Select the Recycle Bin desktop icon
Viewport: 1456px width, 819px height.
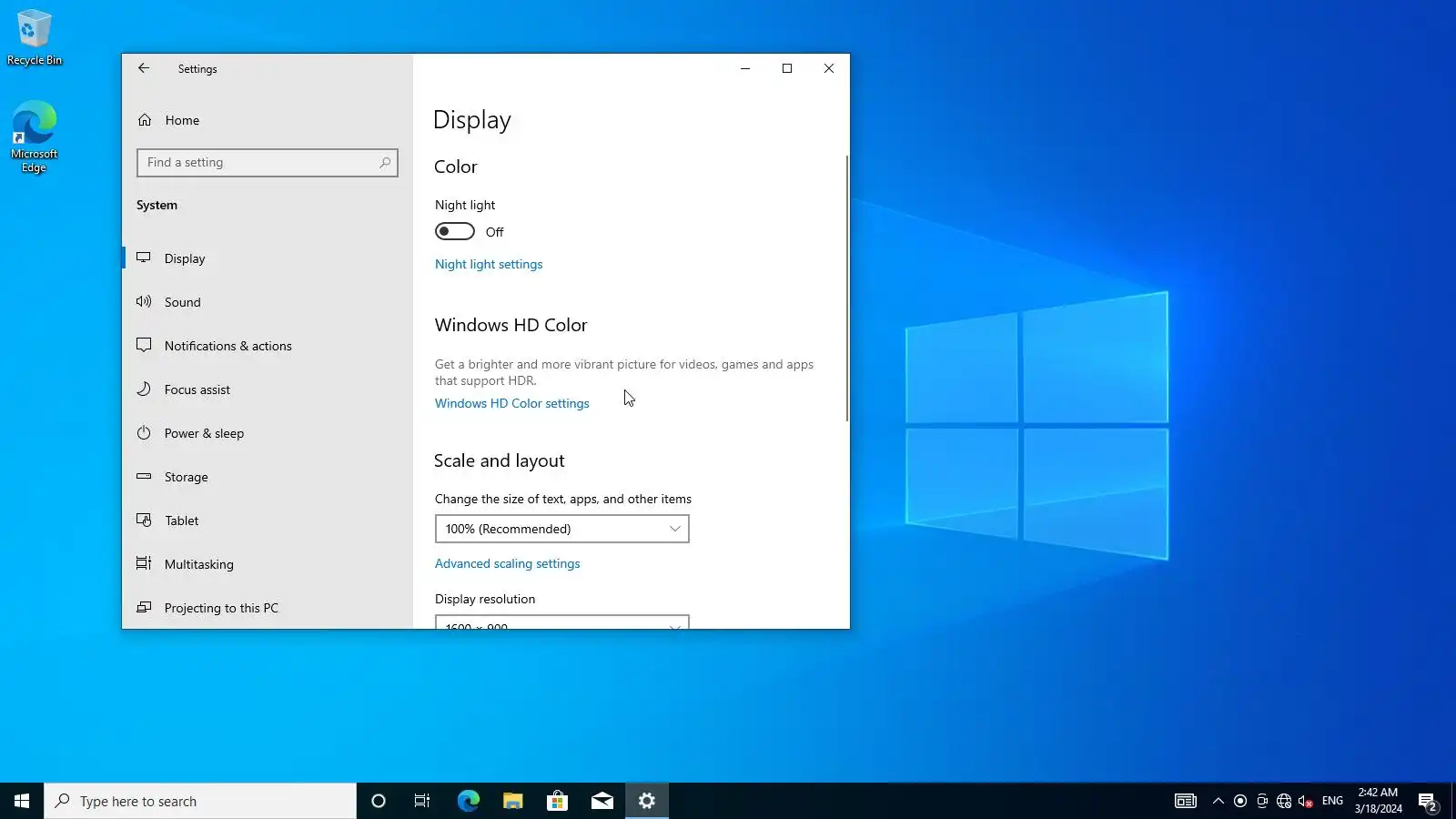35,37
